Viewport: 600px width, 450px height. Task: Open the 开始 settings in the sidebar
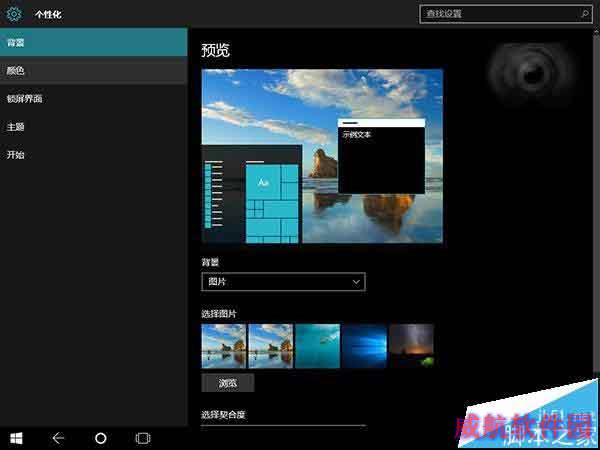[93, 155]
